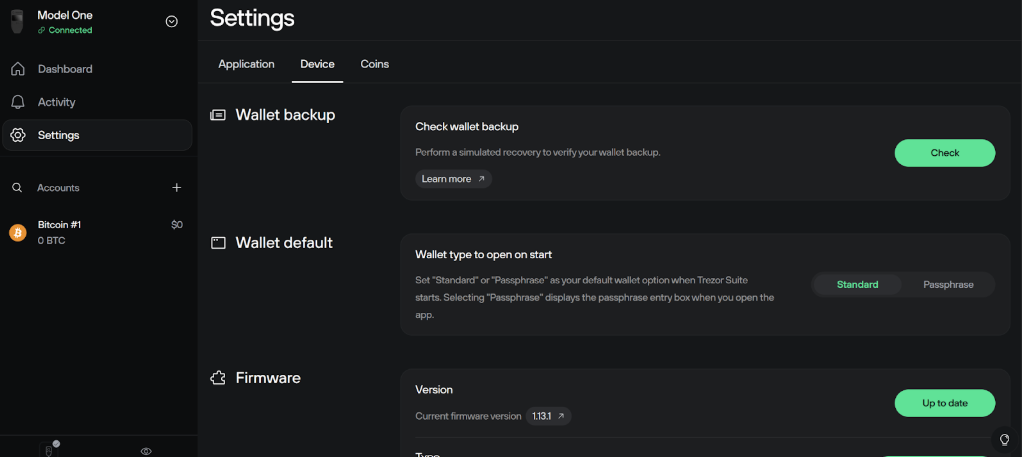Toggle discreet mode eye icon

pos(146,451)
